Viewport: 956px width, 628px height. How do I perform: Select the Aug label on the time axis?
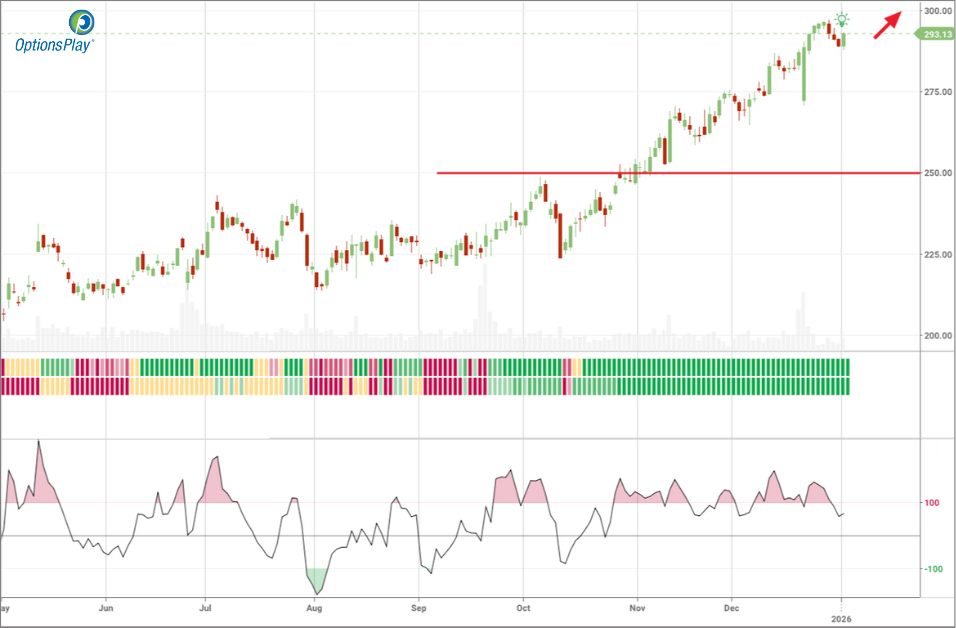point(314,607)
